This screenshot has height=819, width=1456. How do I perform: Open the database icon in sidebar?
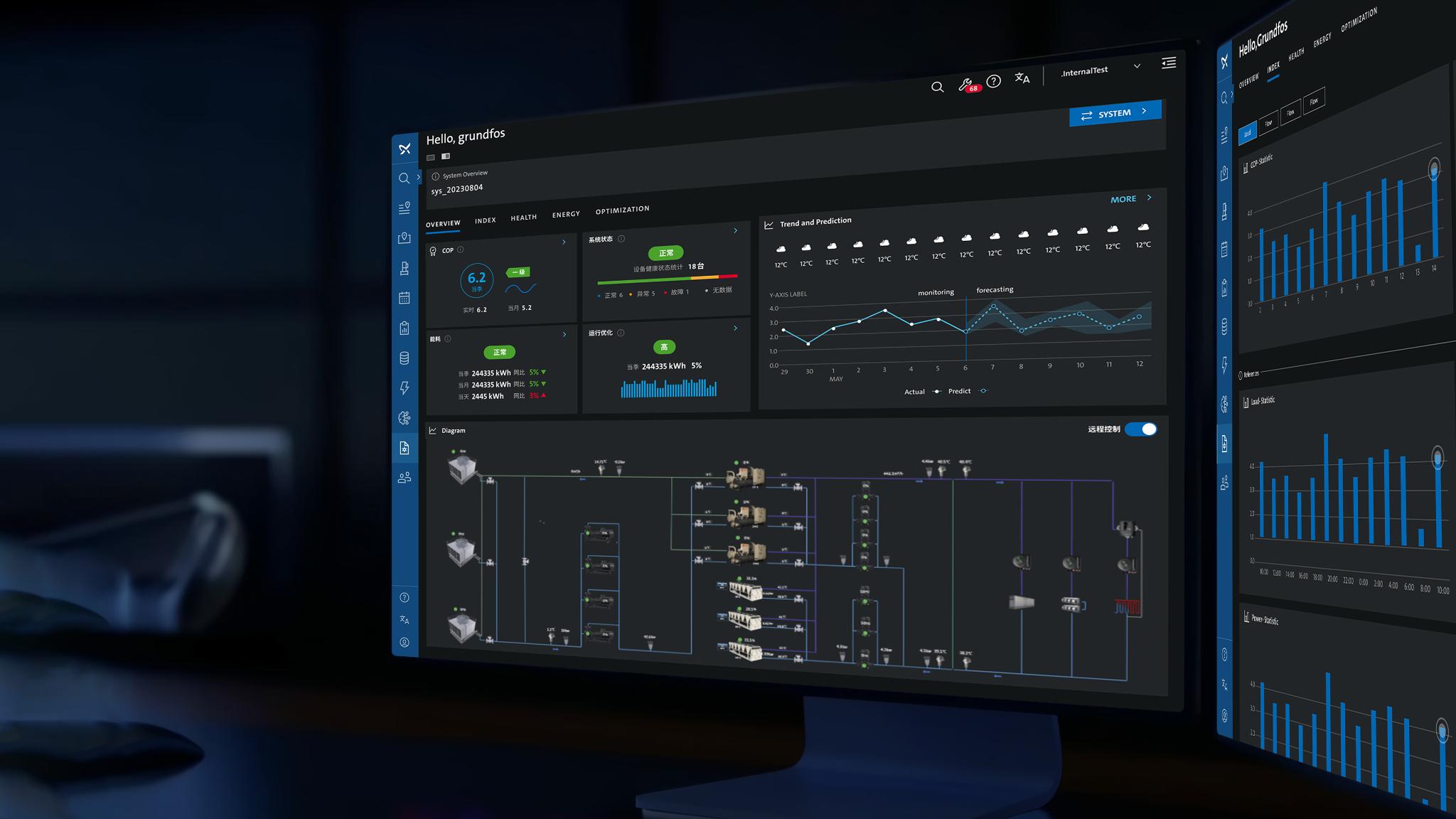point(405,358)
